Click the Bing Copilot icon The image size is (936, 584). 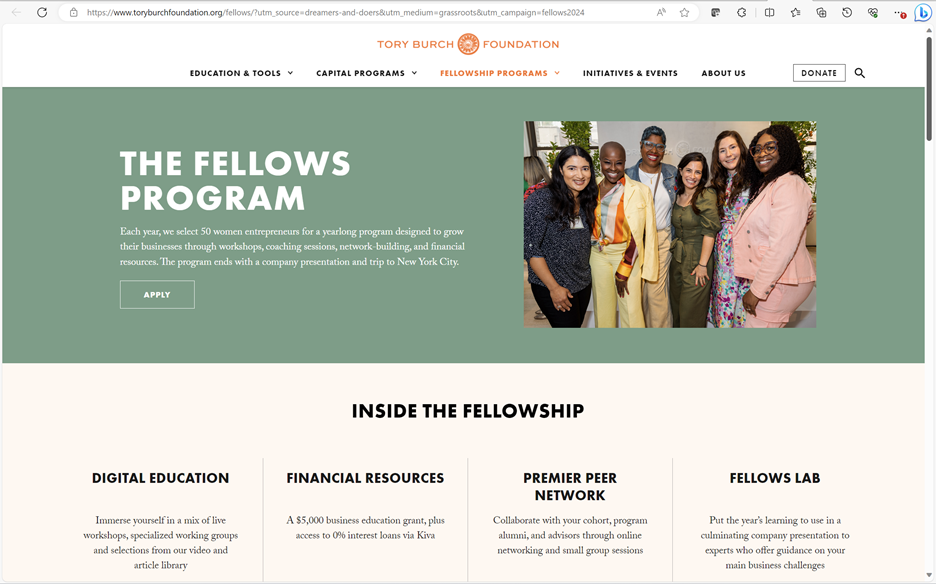(923, 13)
